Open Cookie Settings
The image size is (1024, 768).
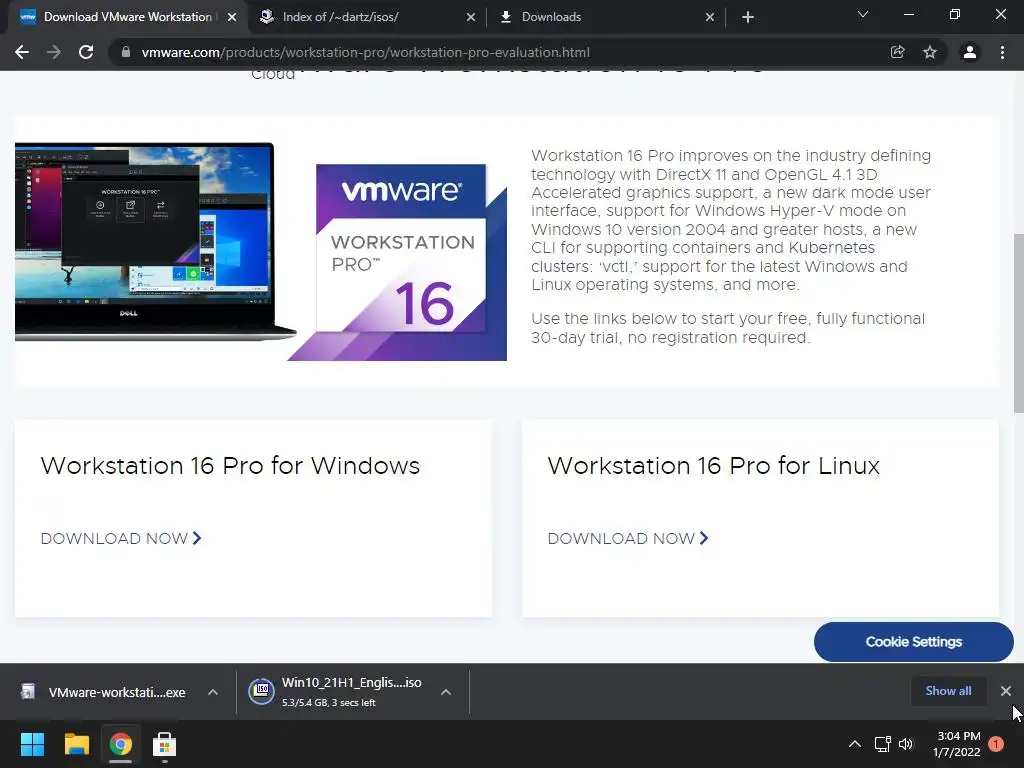(x=914, y=642)
